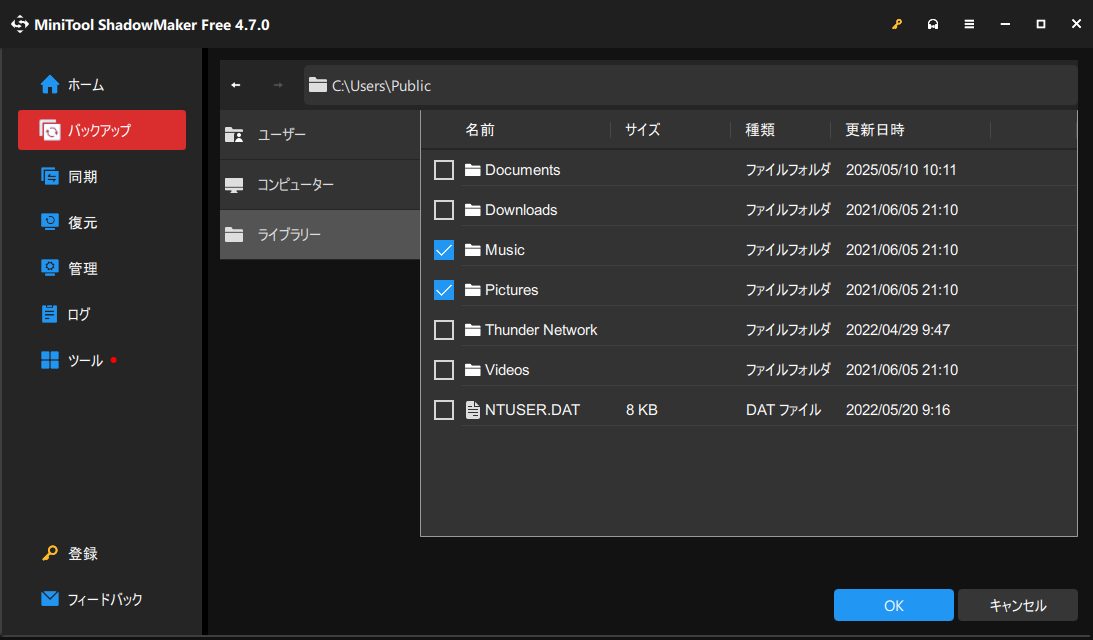1093x640 pixels.
Task: Click the 登録 key icon in sidebar
Action: point(49,554)
